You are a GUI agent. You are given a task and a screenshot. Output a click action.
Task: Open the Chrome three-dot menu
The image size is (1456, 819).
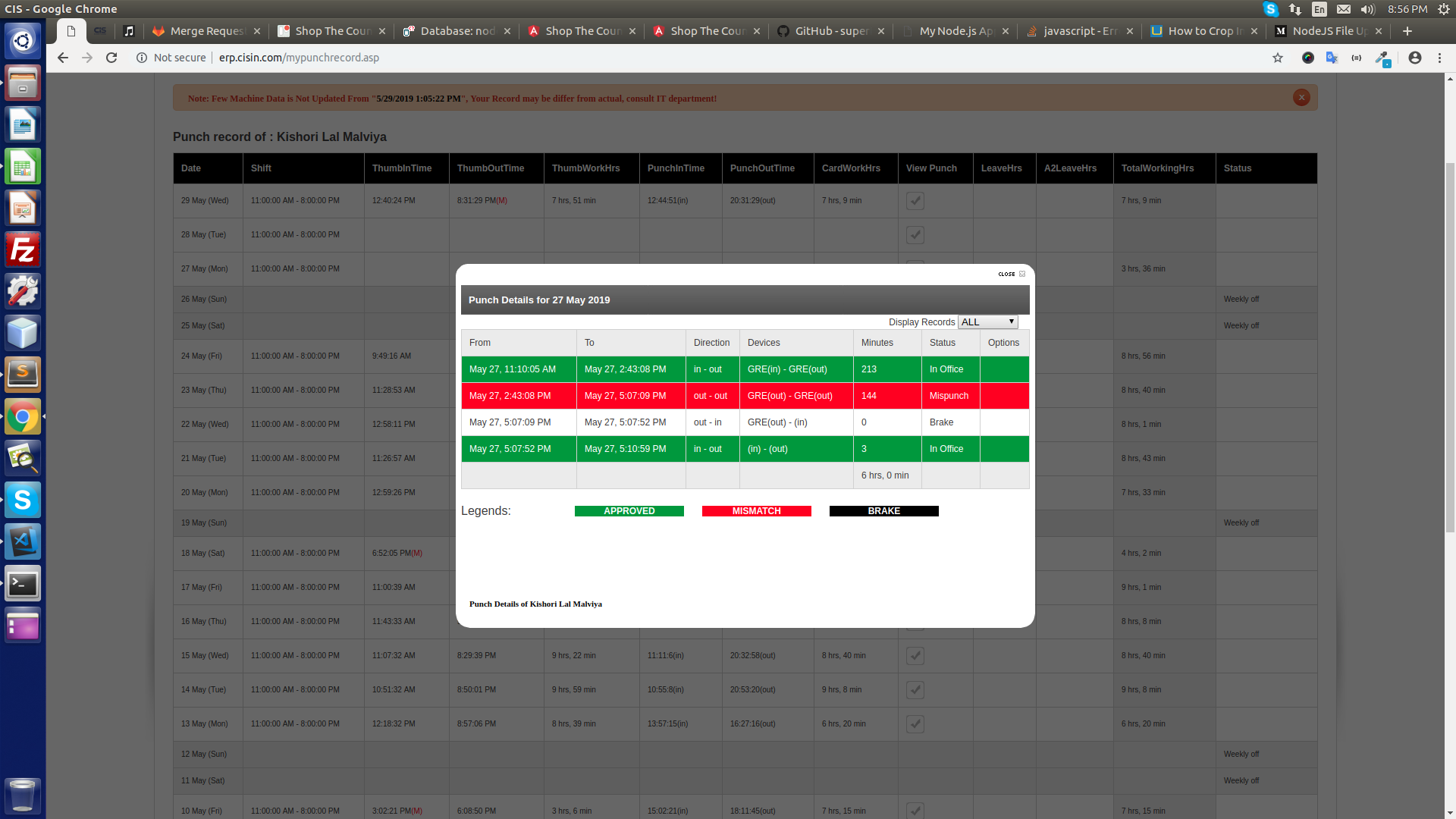pyautogui.click(x=1439, y=58)
